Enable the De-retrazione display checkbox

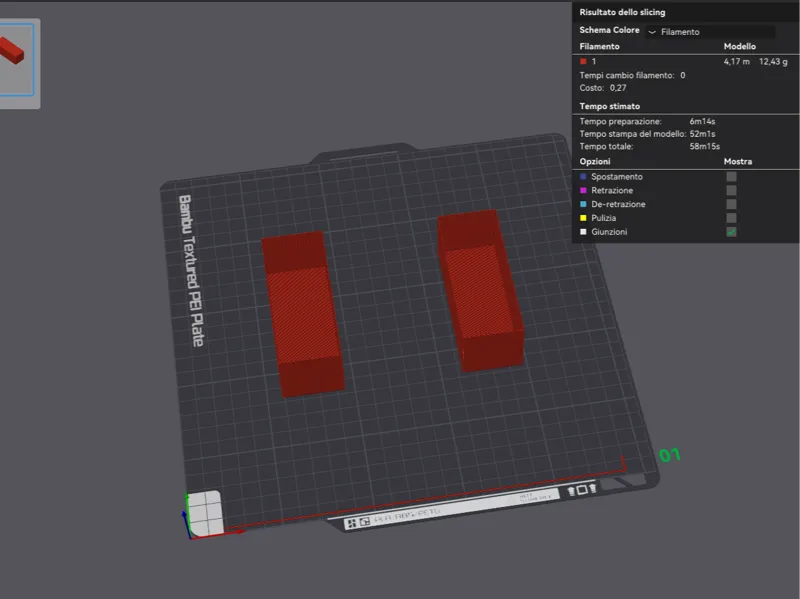click(x=731, y=204)
